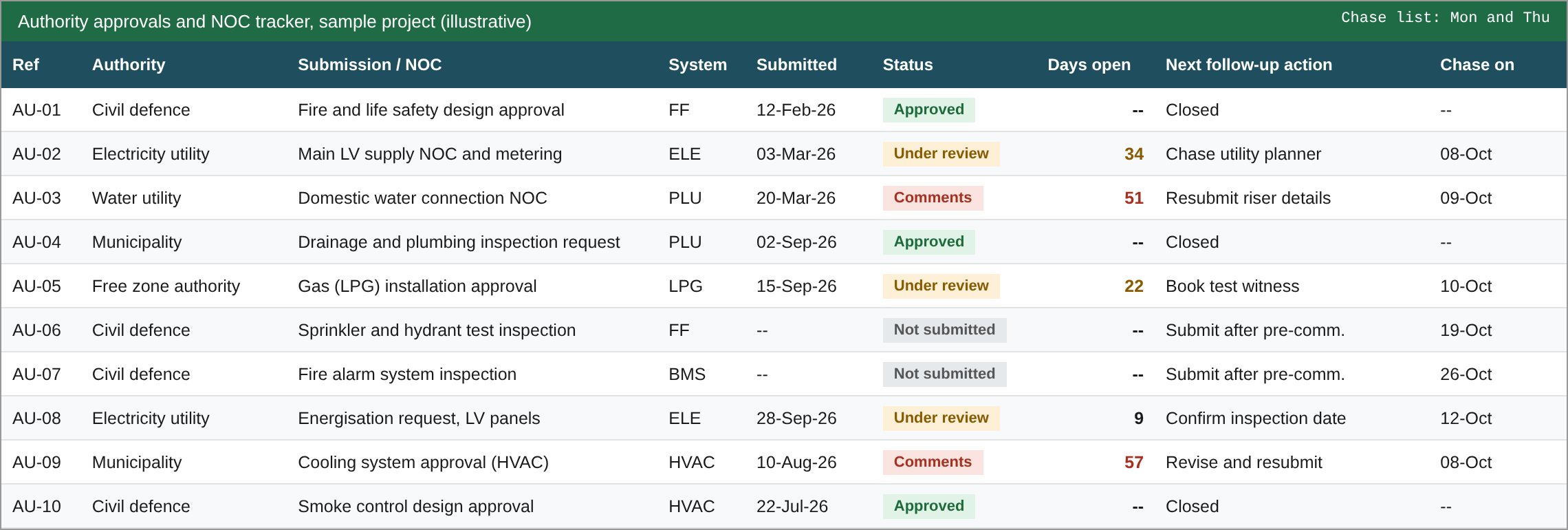The height and width of the screenshot is (530, 1568).
Task: Select Fire alarm system inspection
Action: (407, 374)
